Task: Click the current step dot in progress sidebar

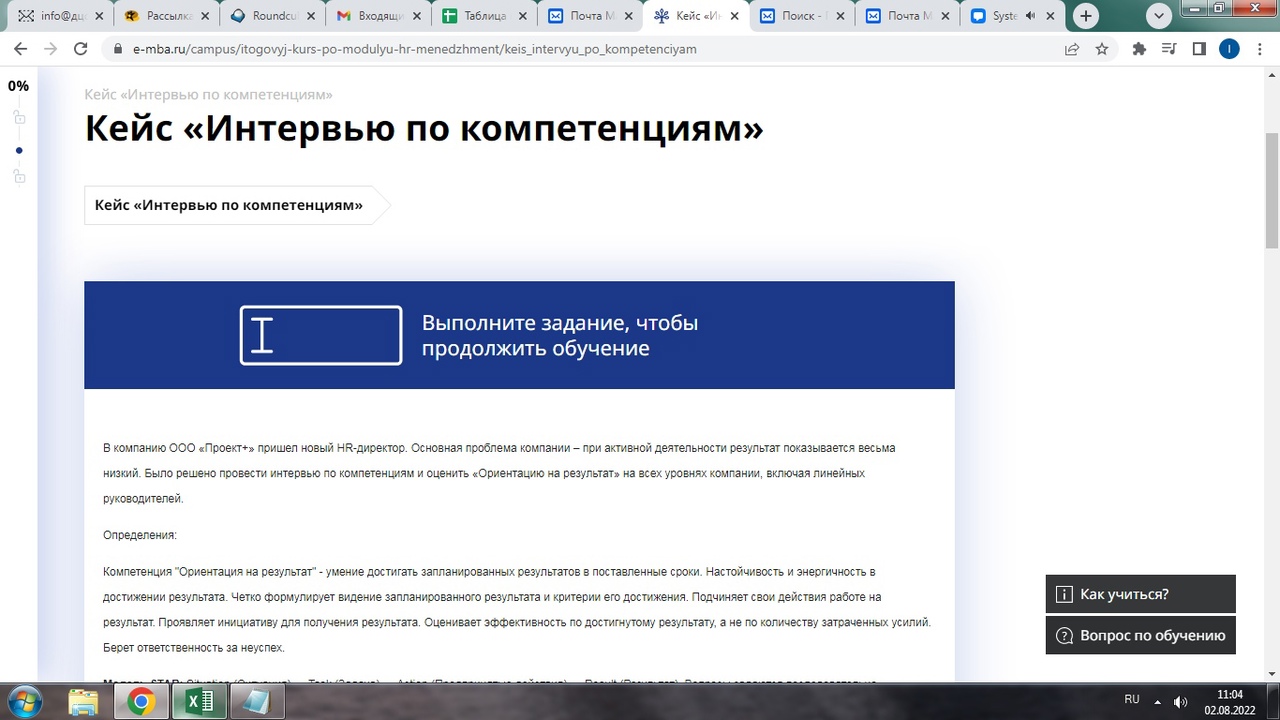Action: pos(19,151)
